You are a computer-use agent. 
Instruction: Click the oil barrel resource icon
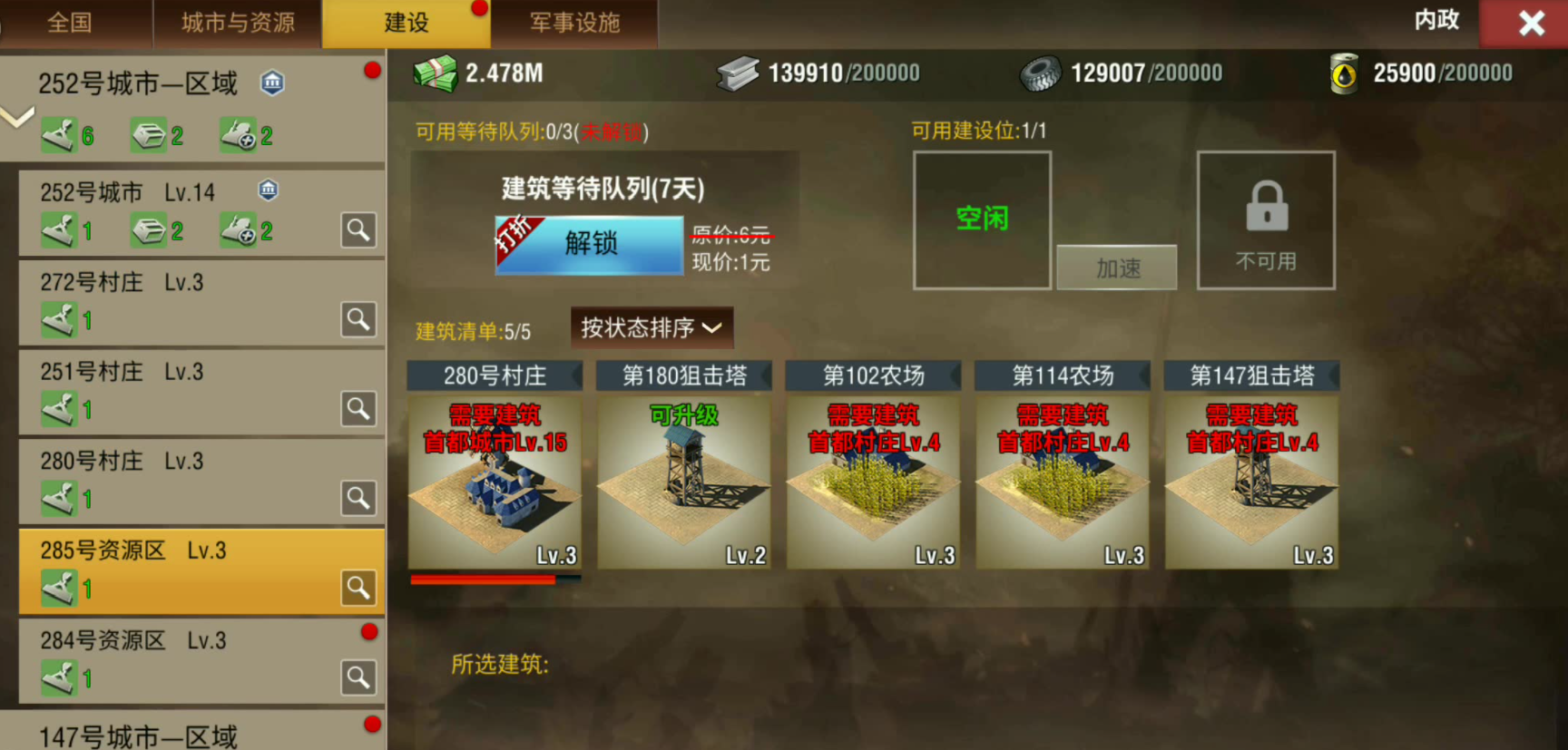(1344, 73)
